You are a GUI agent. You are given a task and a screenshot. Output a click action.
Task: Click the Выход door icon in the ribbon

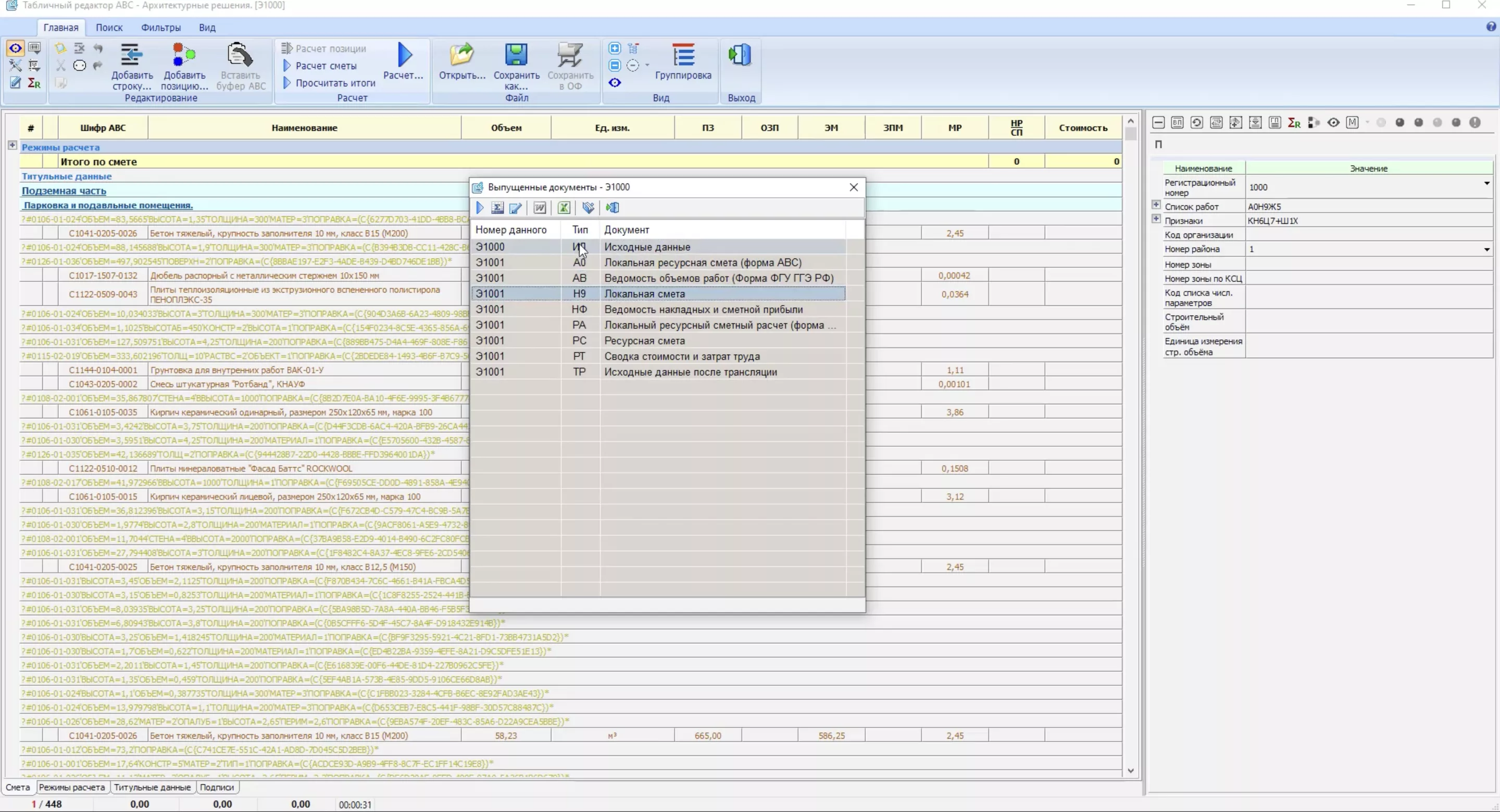(740, 55)
